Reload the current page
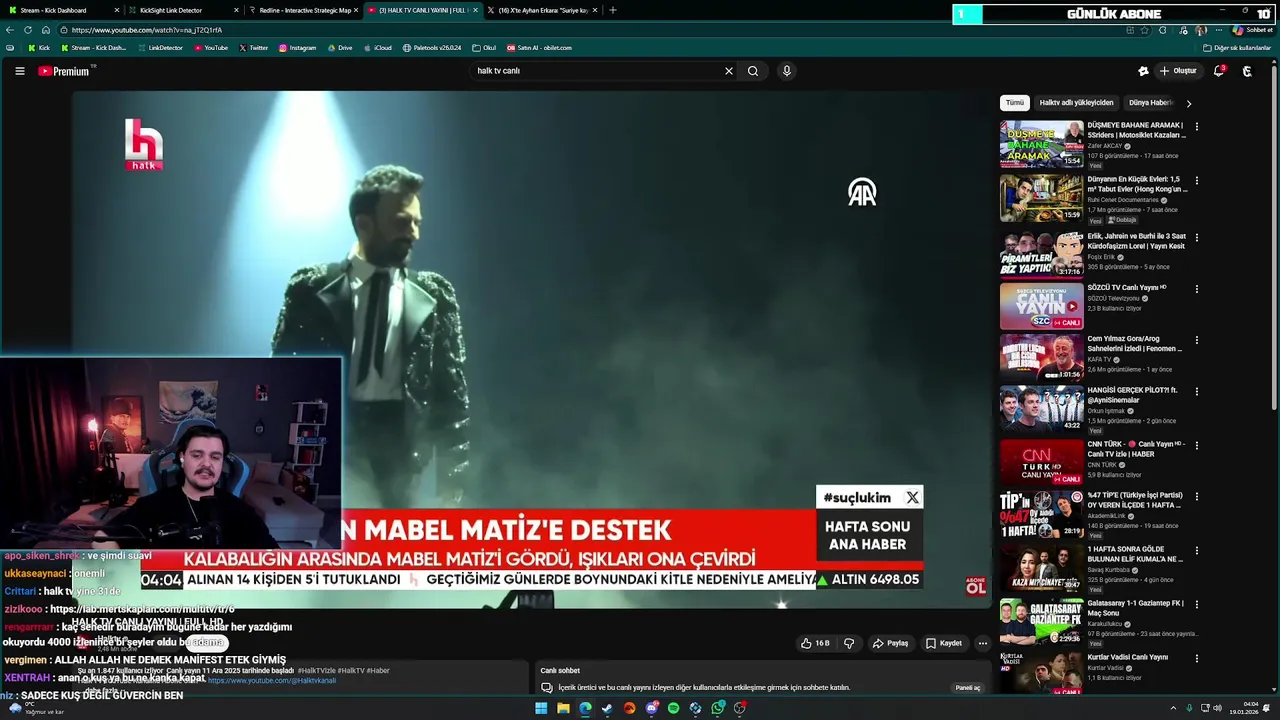Image resolution: width=1280 pixels, height=720 pixels. (x=28, y=30)
